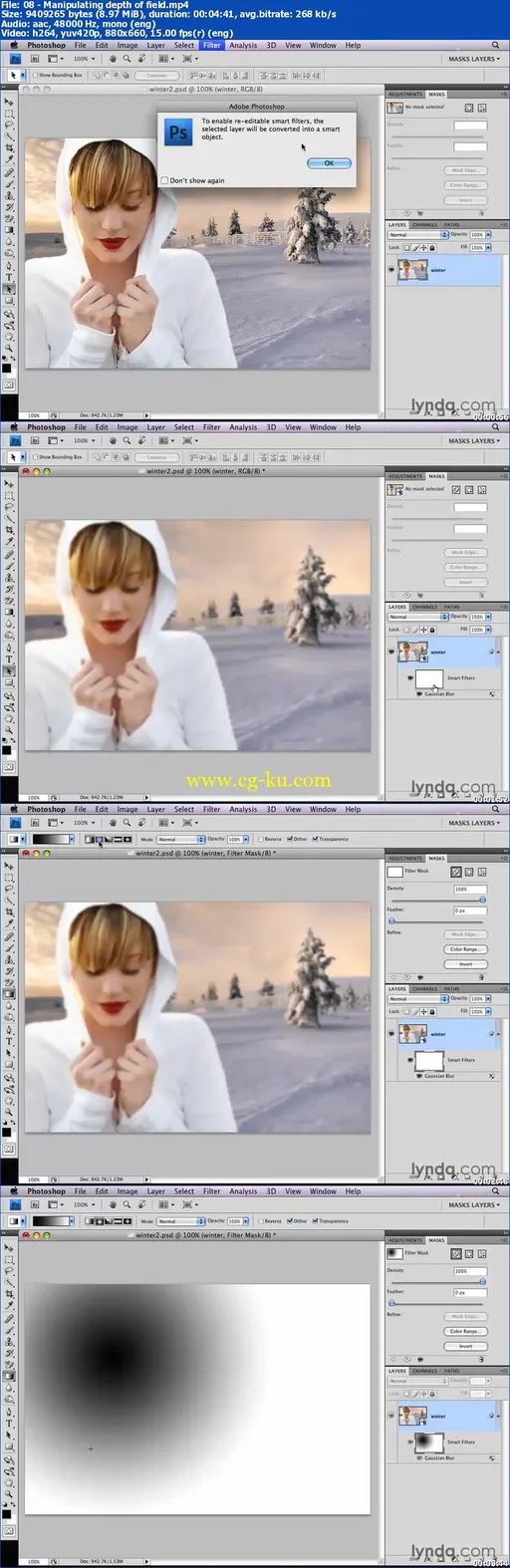Click the Invert button in the third frame
The width and height of the screenshot is (510, 1568).
(x=465, y=963)
